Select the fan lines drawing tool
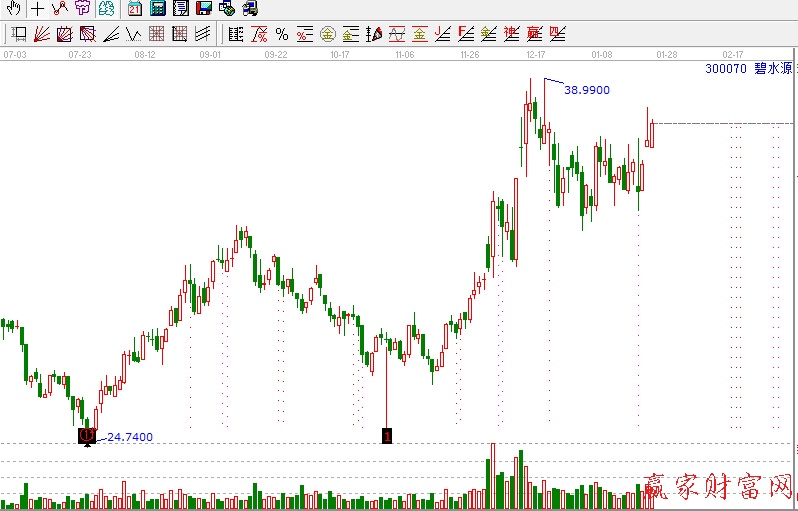 [41, 34]
